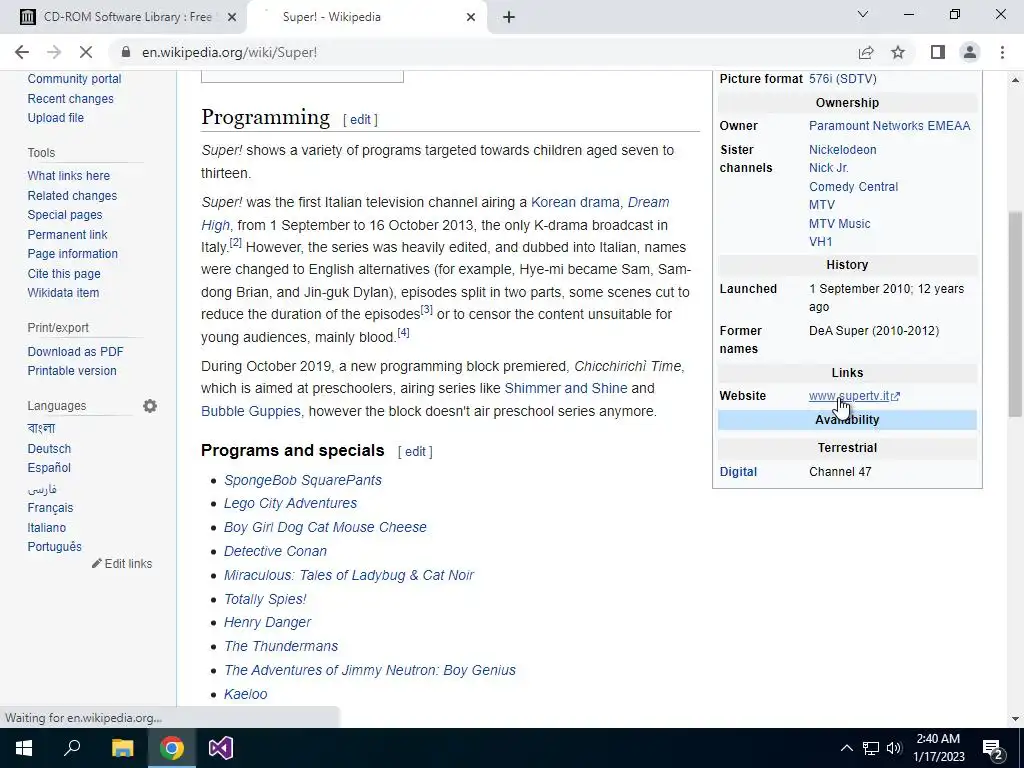
Task: Open Comedy Central link in infobox
Action: coord(853,187)
